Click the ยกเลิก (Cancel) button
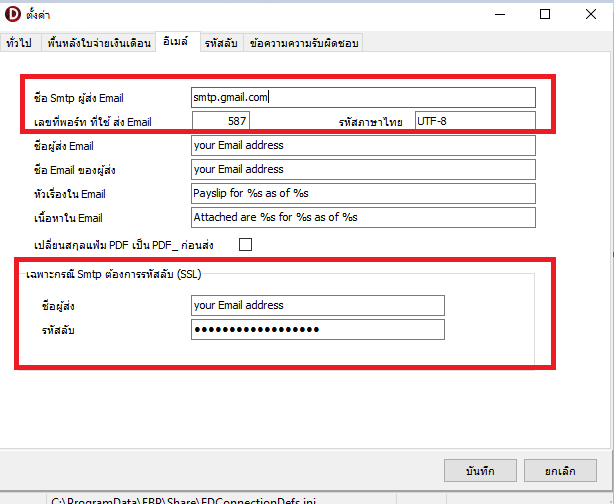This screenshot has width=614, height=504. tap(557, 470)
